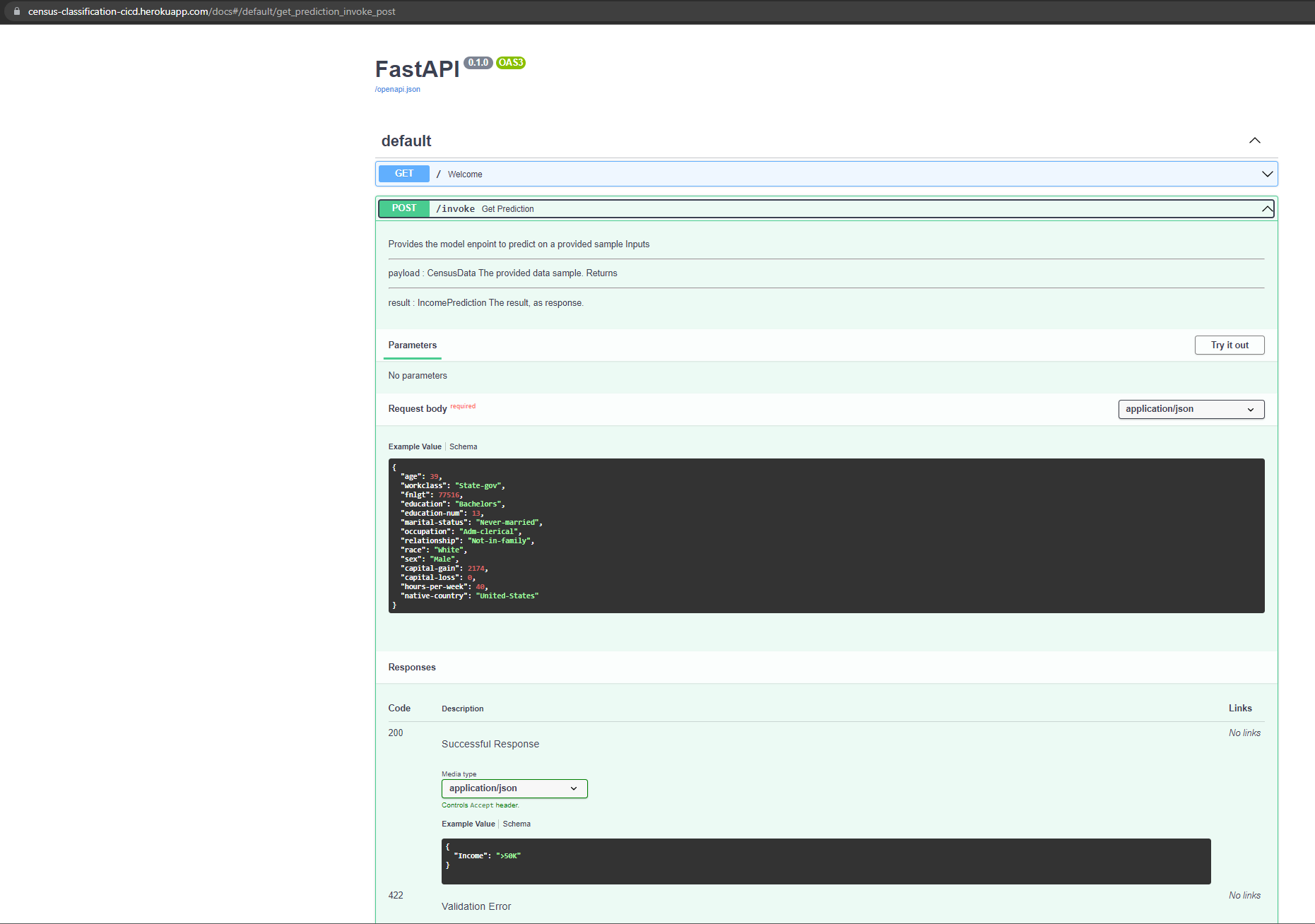Click the Get Prediction summary text
The image size is (1315, 924).
click(x=508, y=209)
